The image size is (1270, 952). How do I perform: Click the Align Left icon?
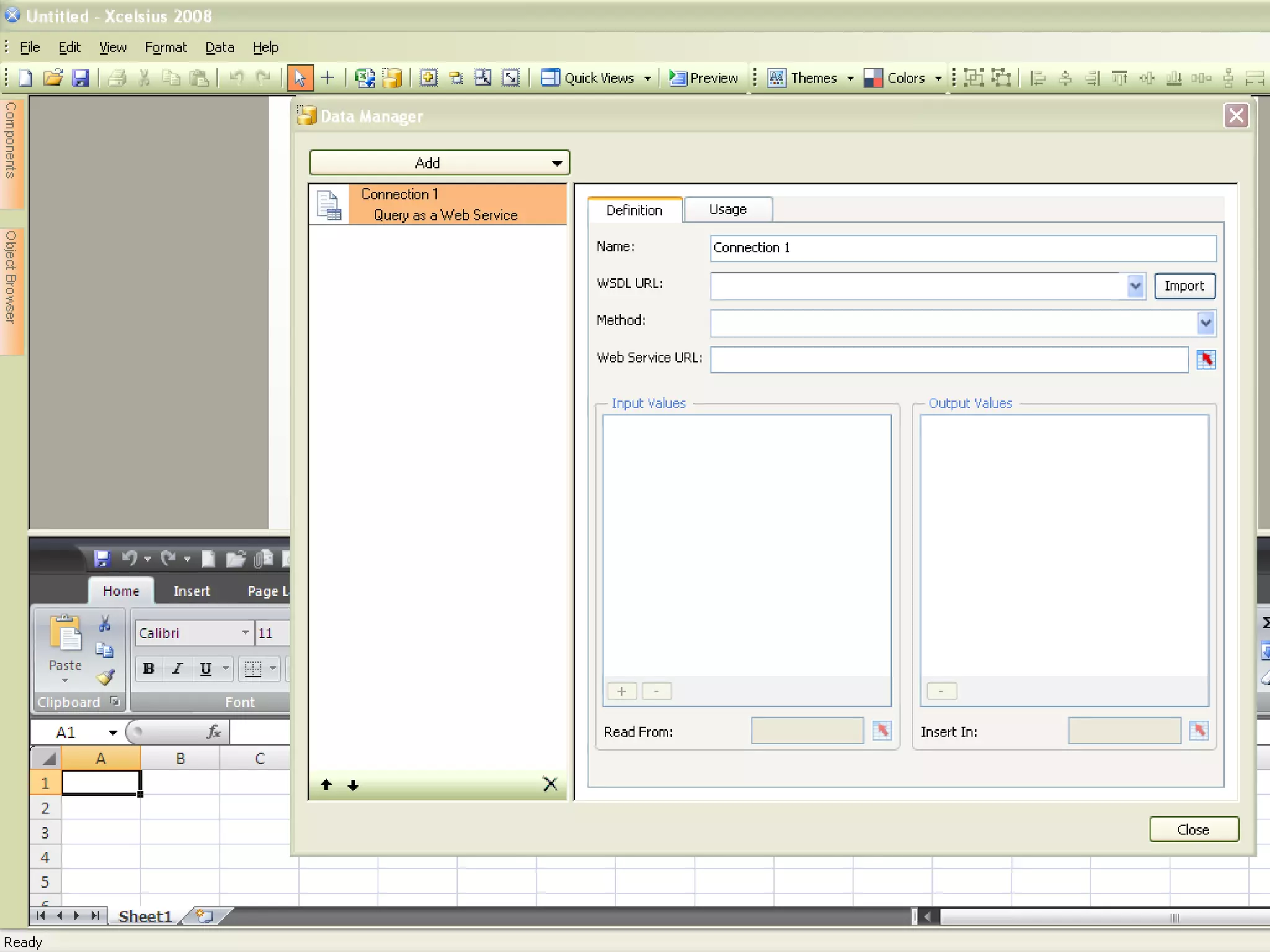pos(1037,77)
